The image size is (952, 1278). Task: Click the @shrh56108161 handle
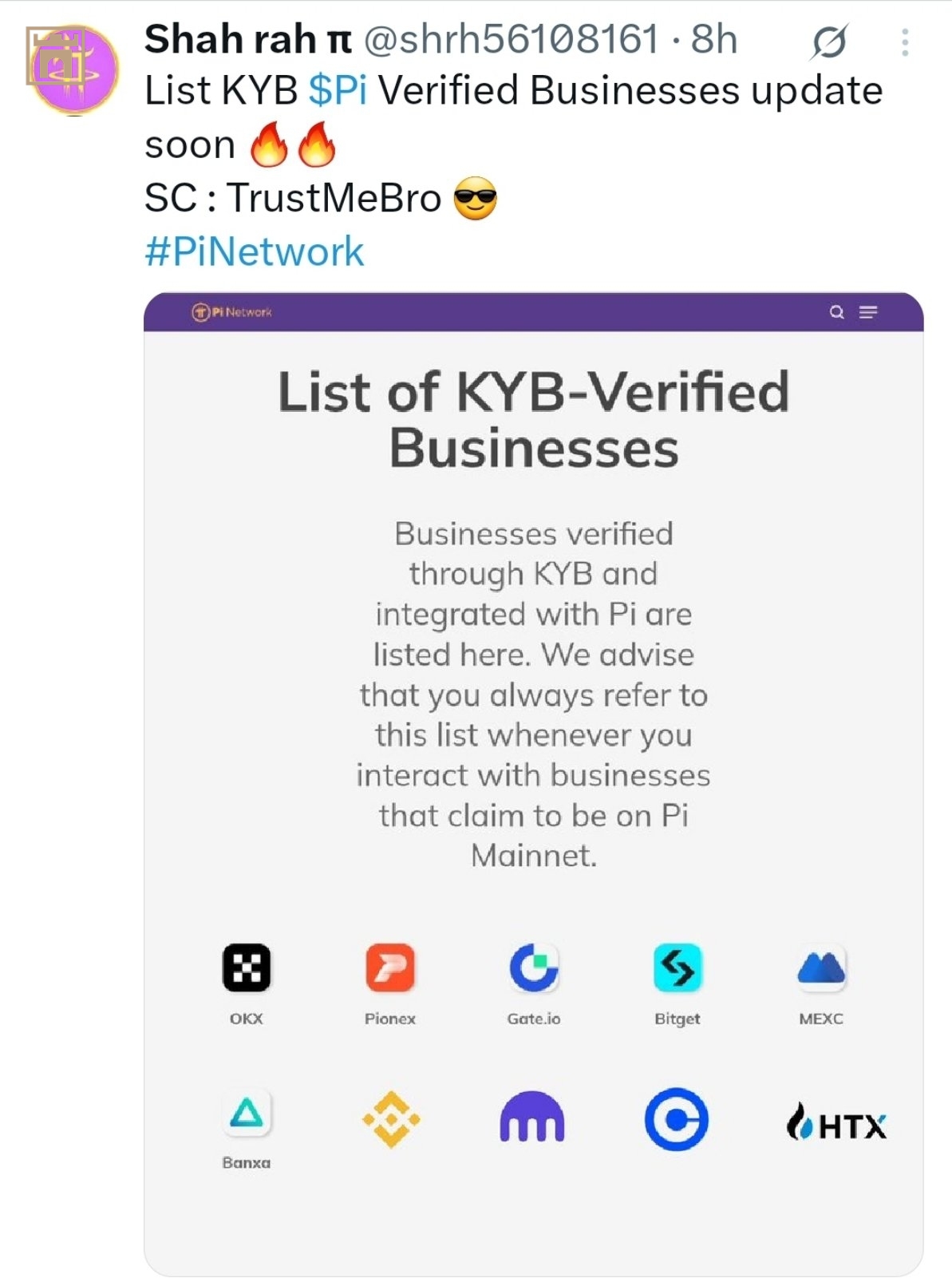click(x=512, y=39)
